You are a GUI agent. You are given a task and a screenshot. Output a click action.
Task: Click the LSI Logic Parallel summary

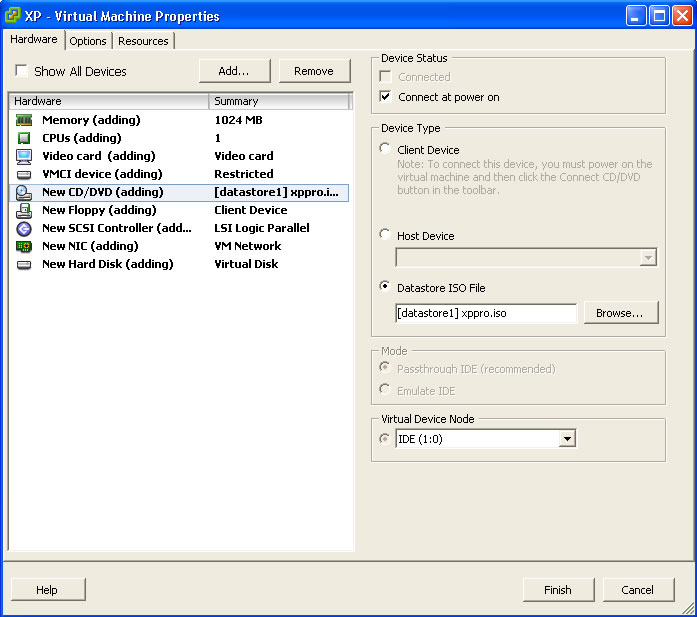click(x=262, y=228)
